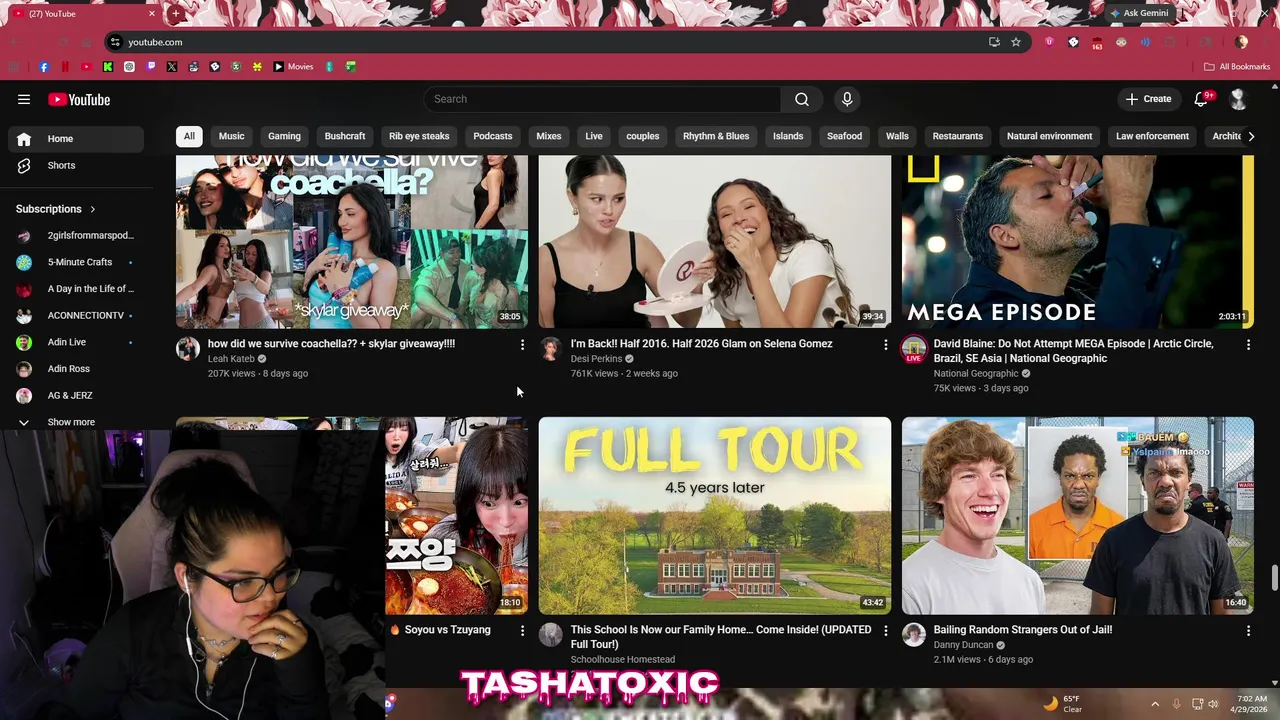Click the page vertical scrollbar thumb
The height and width of the screenshot is (720, 1280).
[x=1274, y=579]
